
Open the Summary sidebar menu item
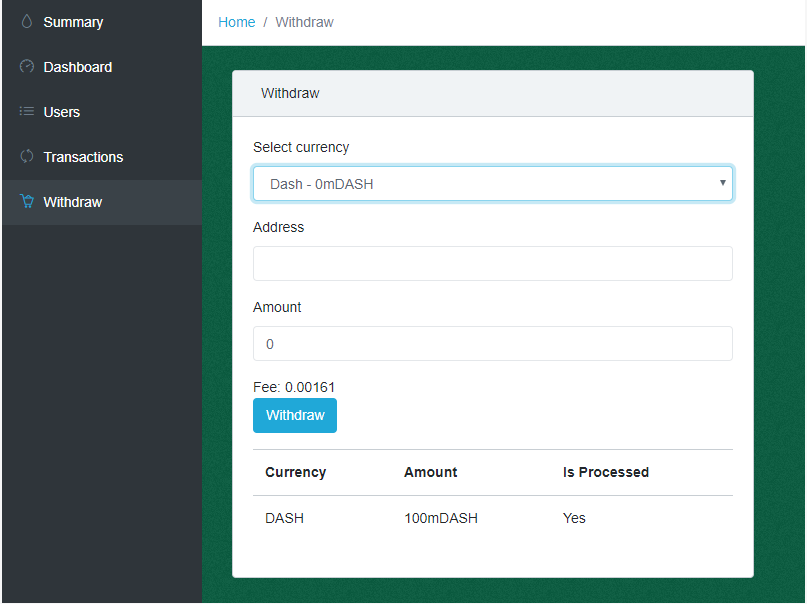tap(102, 22)
